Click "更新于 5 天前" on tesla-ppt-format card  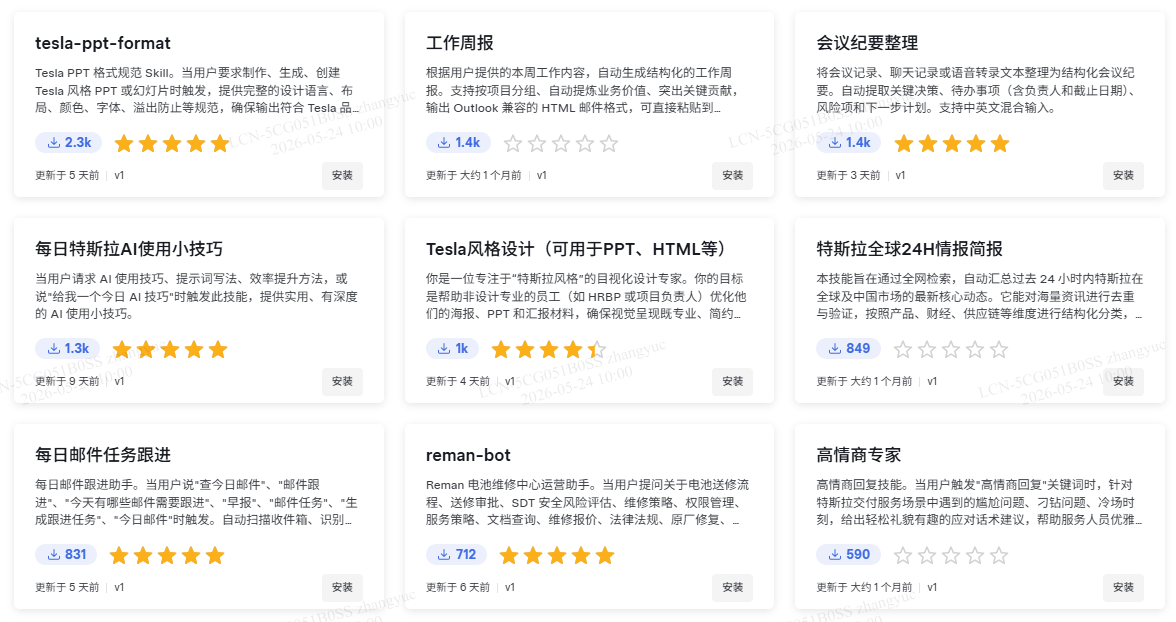click(67, 176)
